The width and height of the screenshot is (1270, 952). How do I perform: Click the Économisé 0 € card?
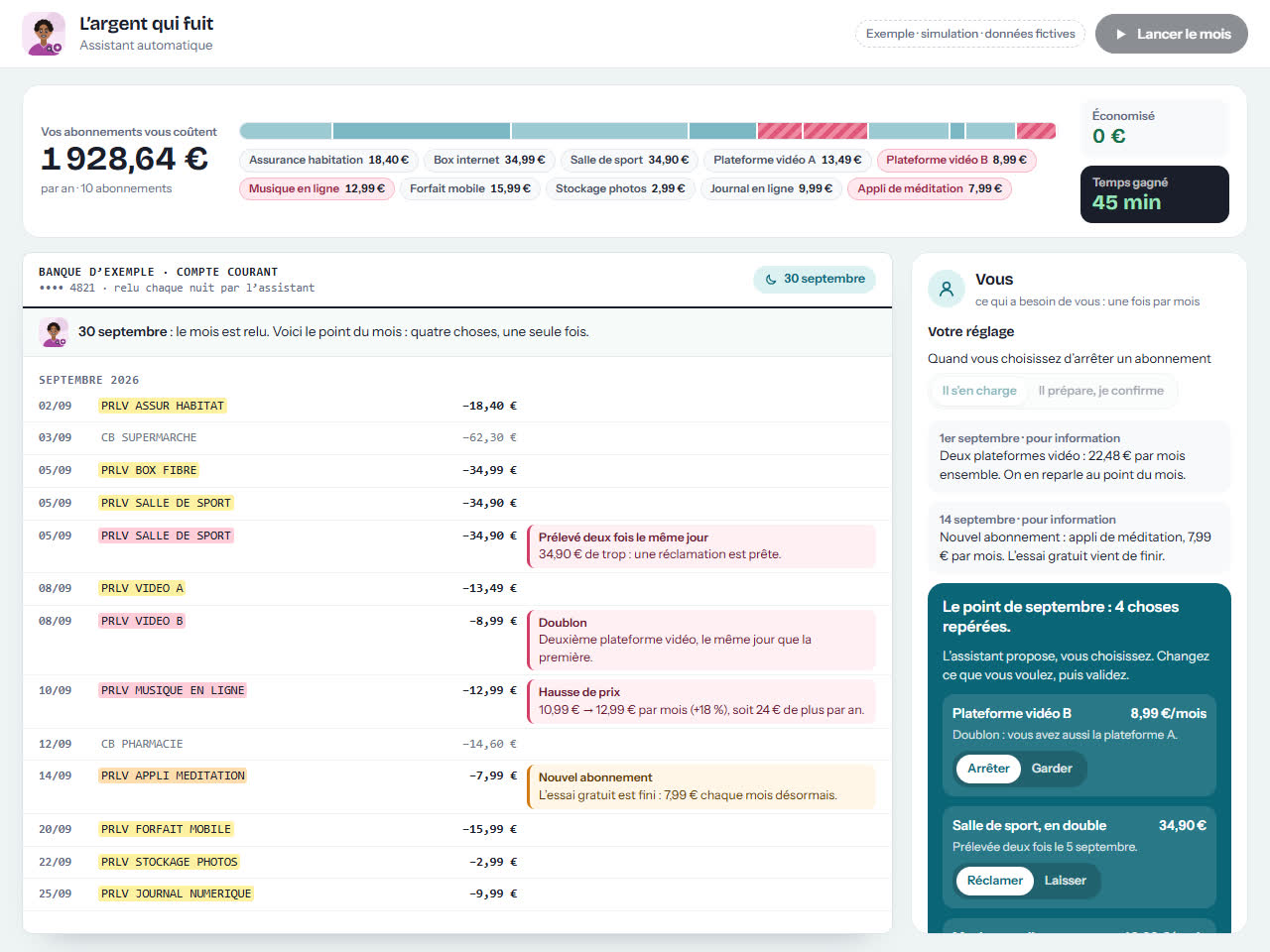(1155, 128)
